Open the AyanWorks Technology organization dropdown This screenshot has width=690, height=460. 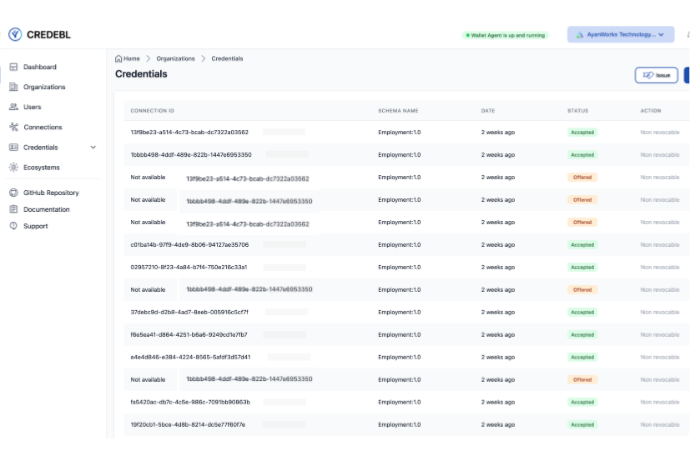tap(619, 34)
